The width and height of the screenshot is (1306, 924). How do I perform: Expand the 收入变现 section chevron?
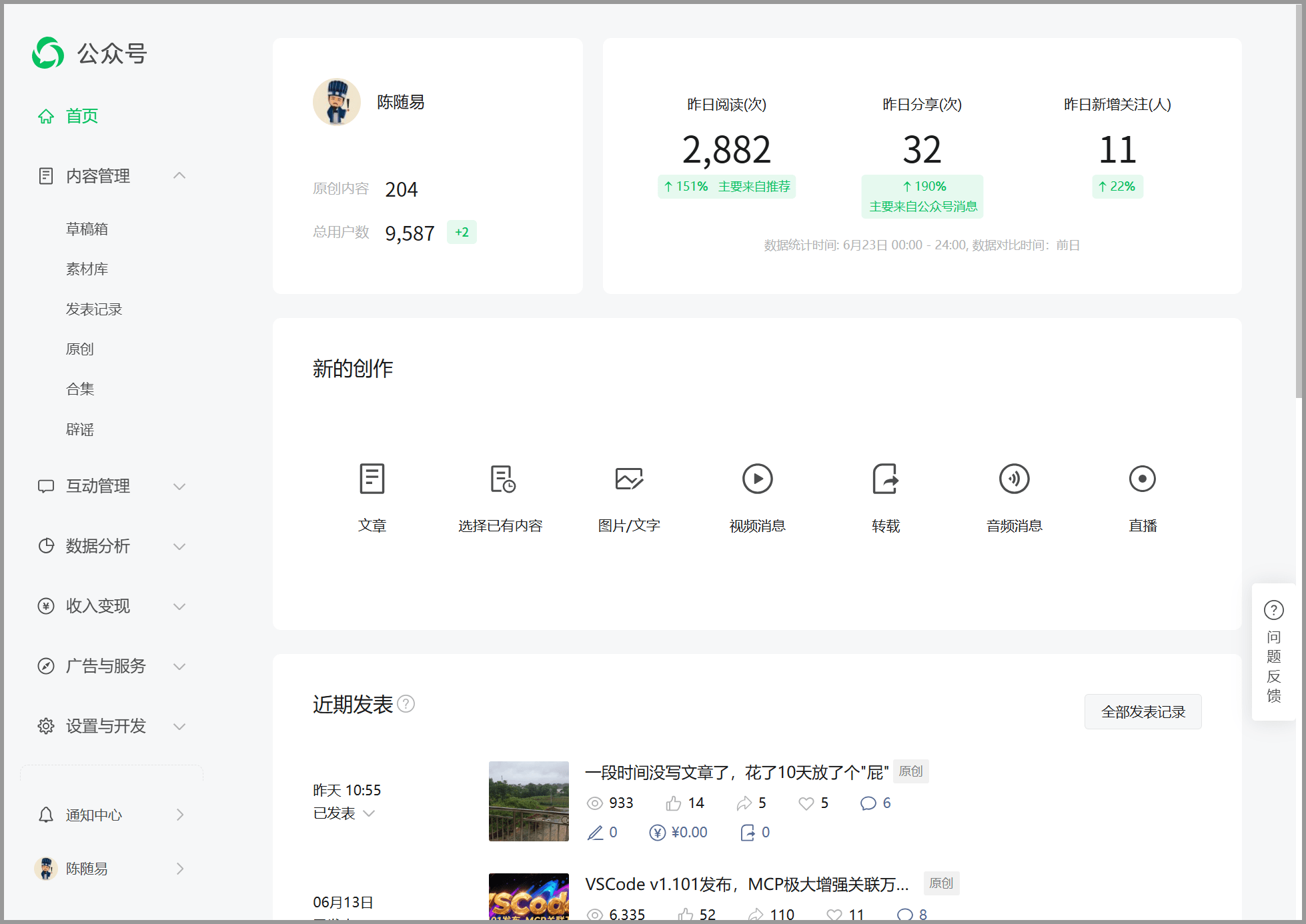coord(179,607)
